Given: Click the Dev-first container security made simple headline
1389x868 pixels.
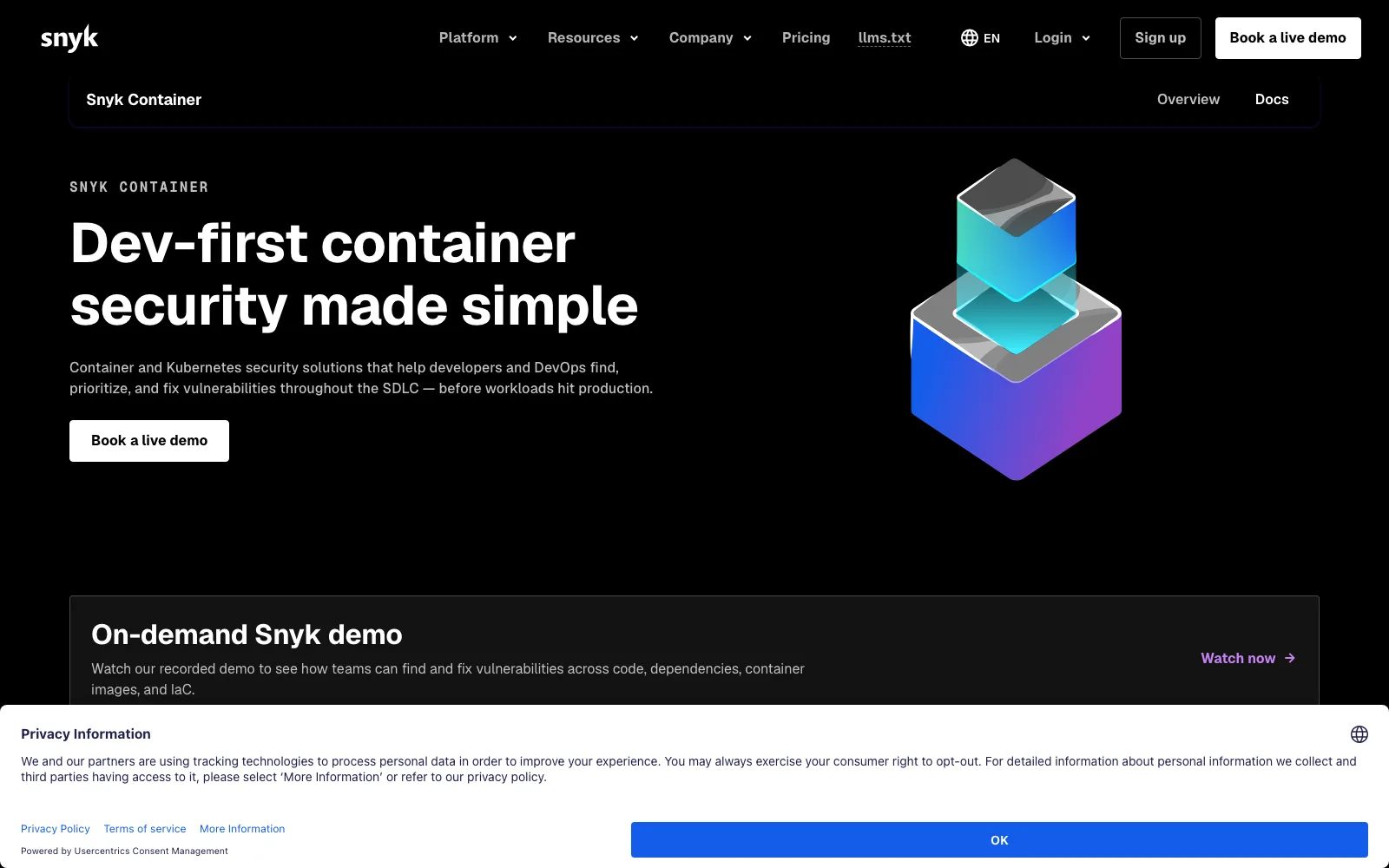Looking at the screenshot, I should 354,274.
